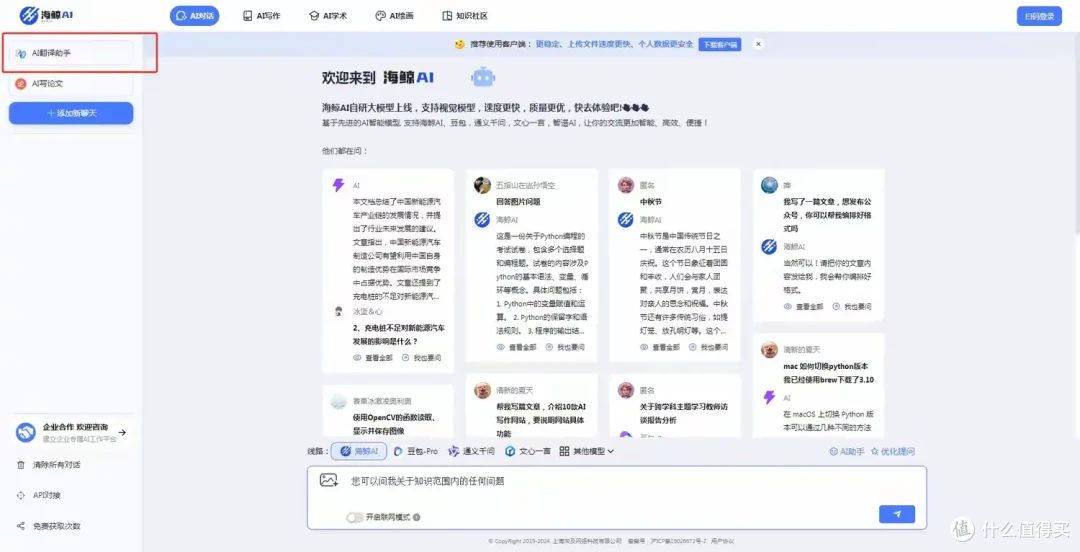This screenshot has height=552, width=1080.
Task: Click the red AI写论文 icon
Action: point(21,83)
